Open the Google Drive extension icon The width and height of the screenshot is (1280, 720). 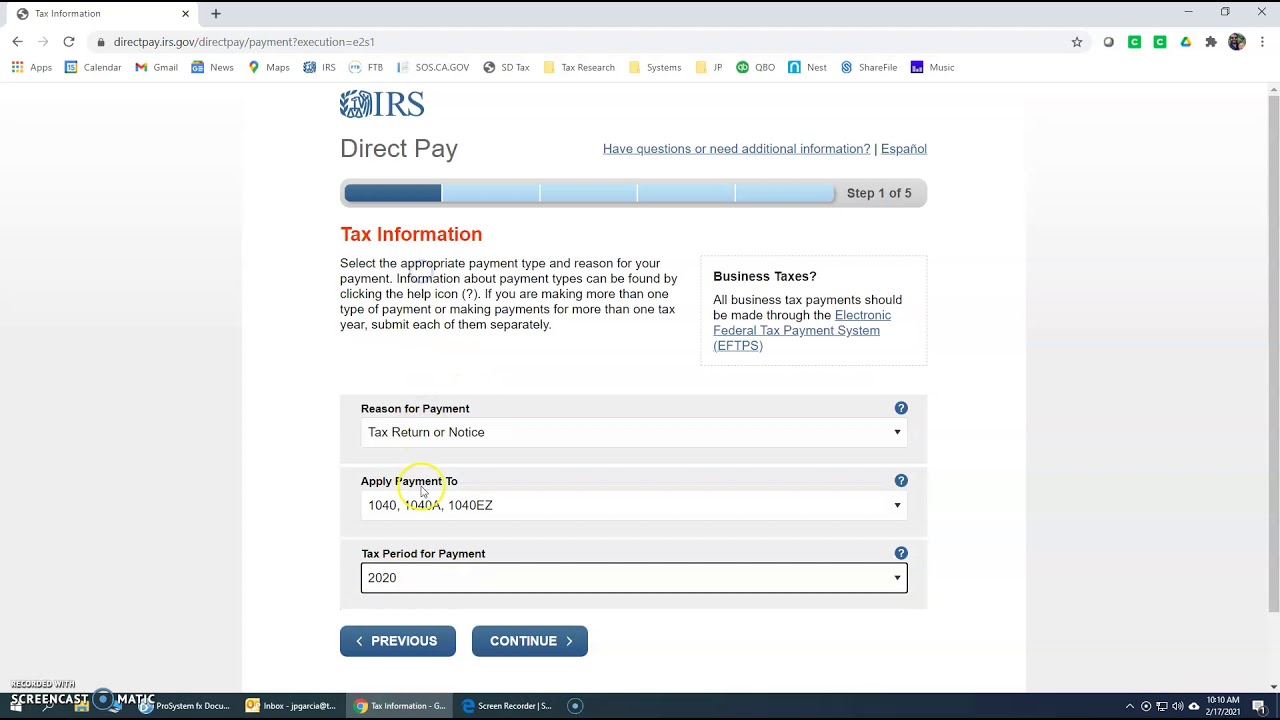[x=1186, y=42]
